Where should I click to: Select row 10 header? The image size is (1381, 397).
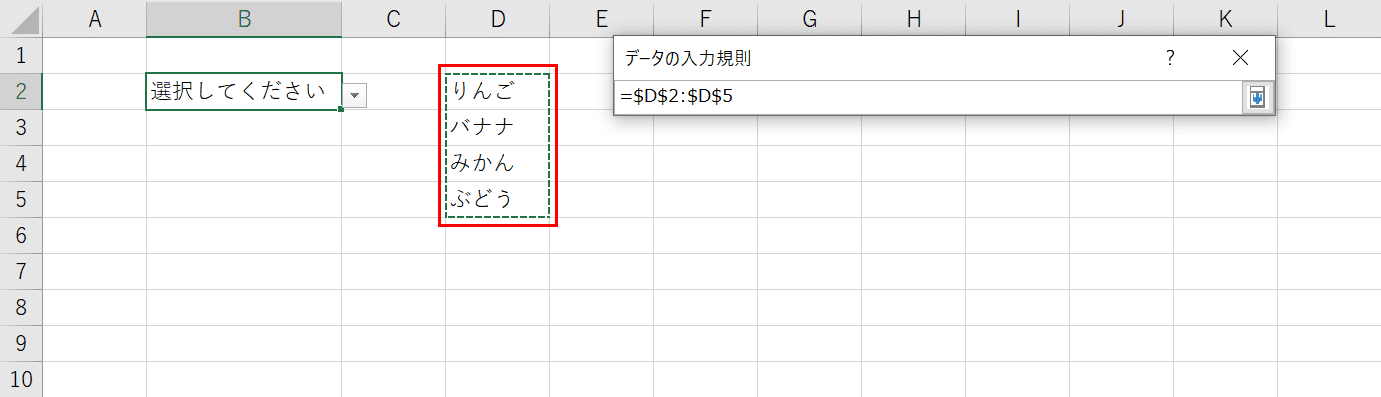(x=22, y=379)
